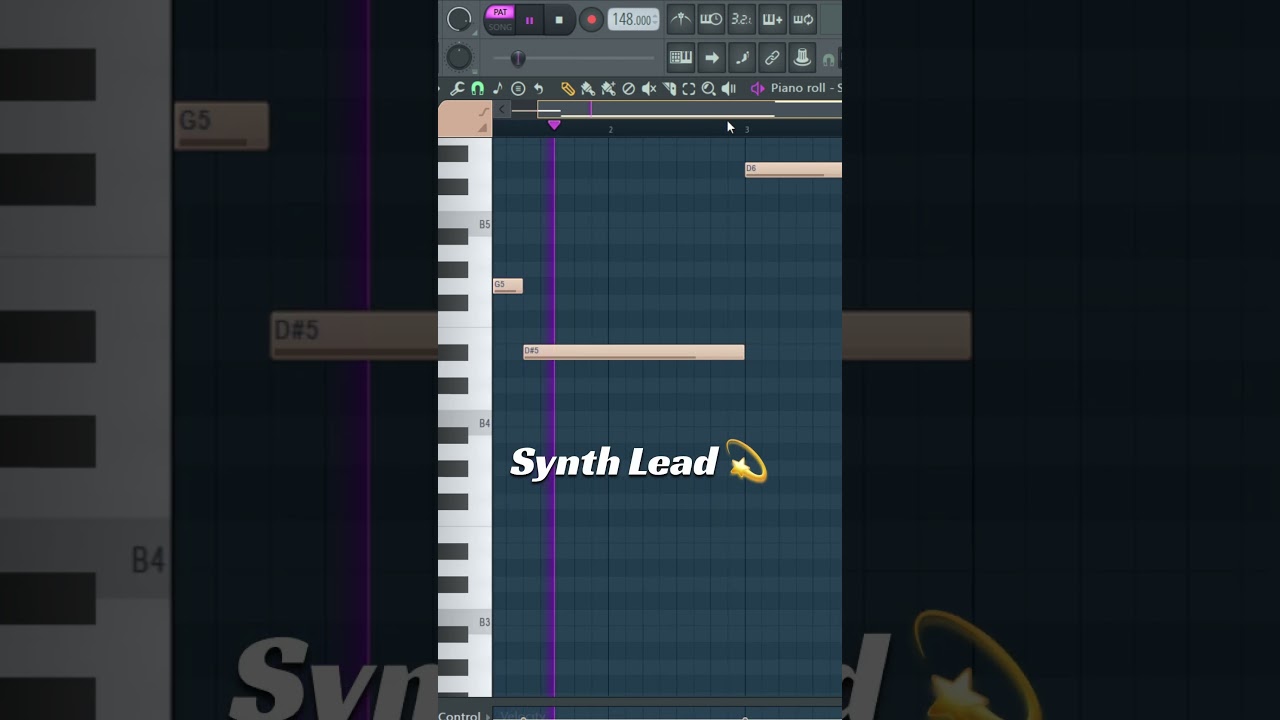Select the Mute tool
Screen dimensions: 1280x720
(x=649, y=89)
